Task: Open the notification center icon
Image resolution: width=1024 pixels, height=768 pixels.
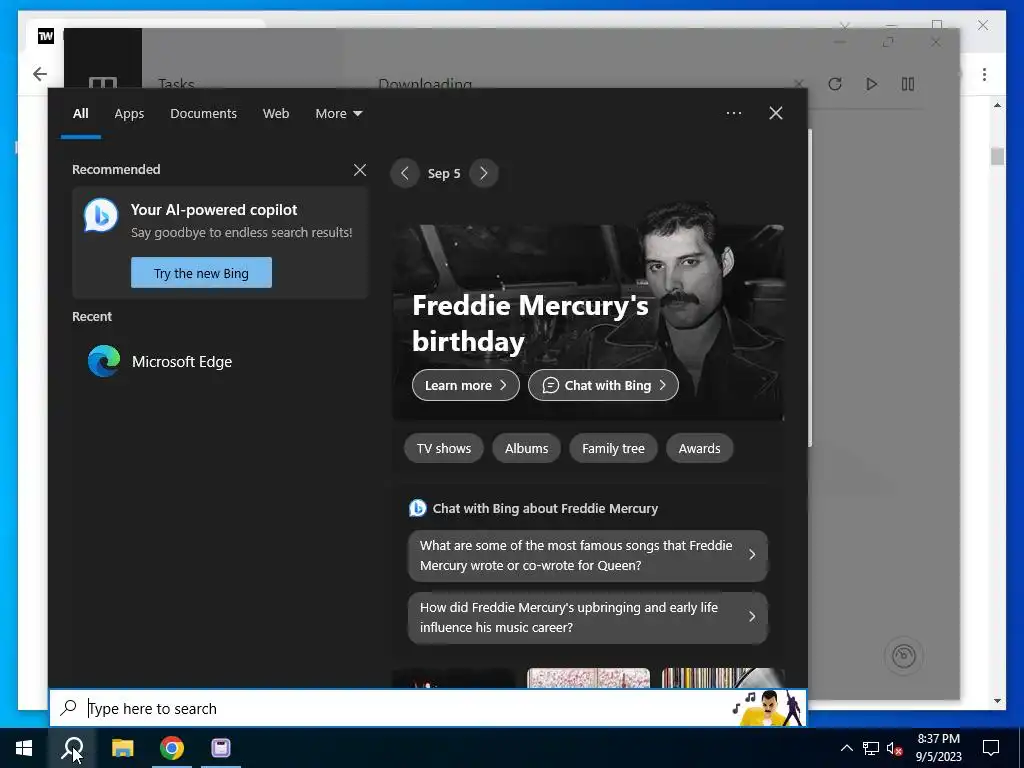Action: click(x=991, y=748)
